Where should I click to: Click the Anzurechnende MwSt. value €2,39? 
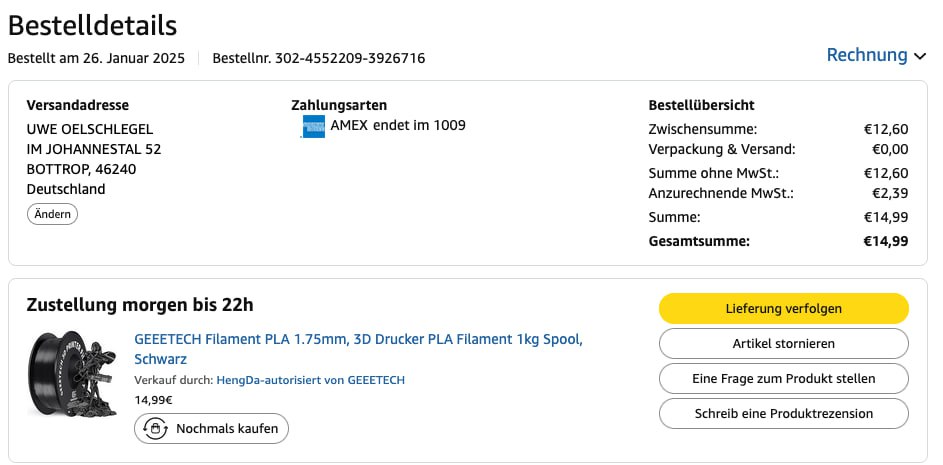point(886,193)
